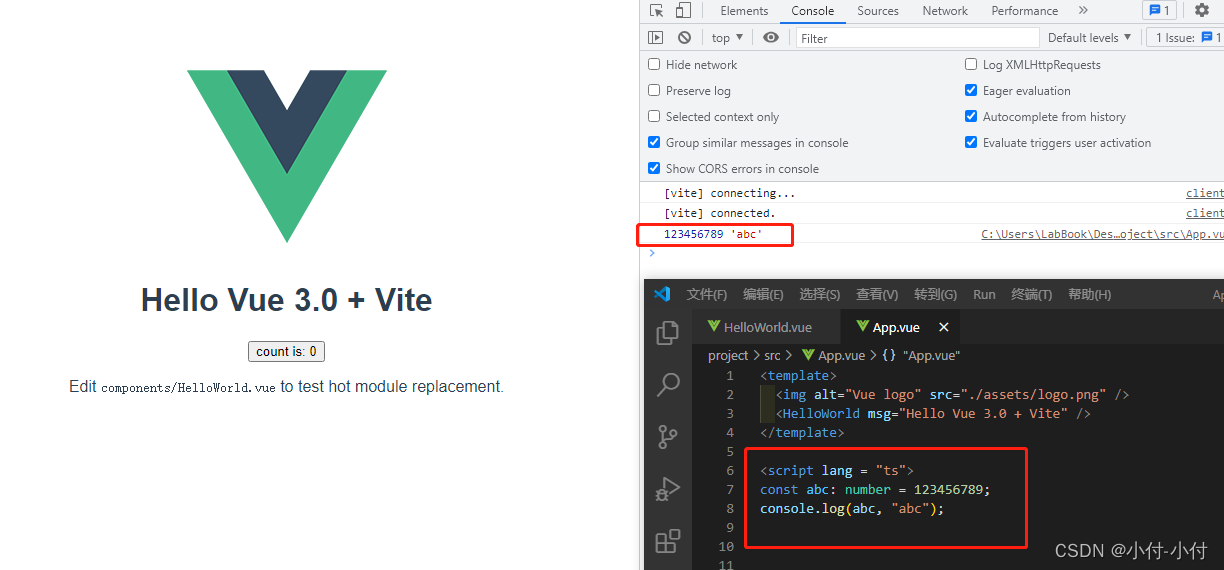Screen dimensions: 1224x570
Task: Open the 帮助(H) menu
Action: [1089, 294]
